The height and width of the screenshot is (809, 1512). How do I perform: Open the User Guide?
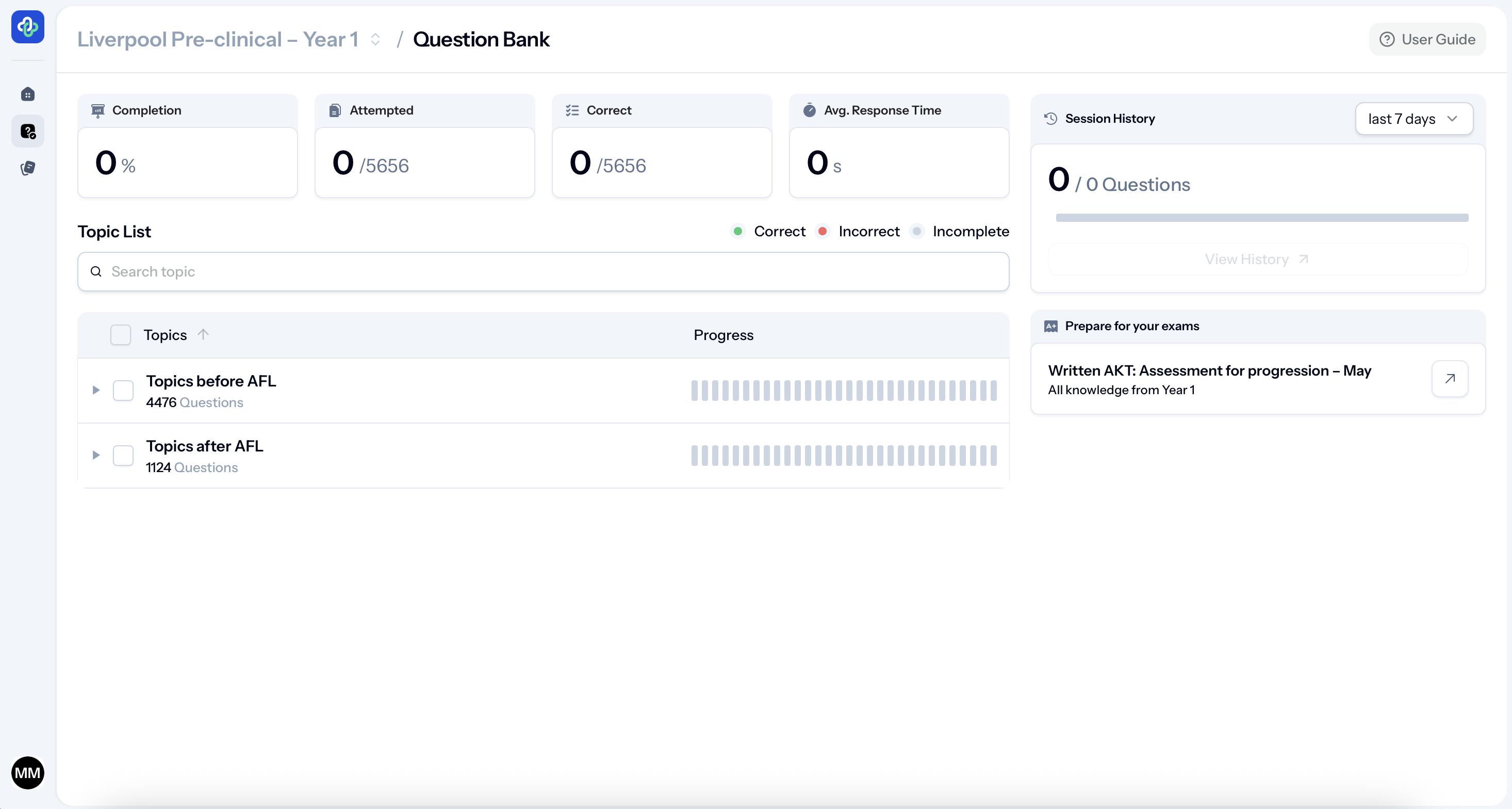pos(1427,39)
